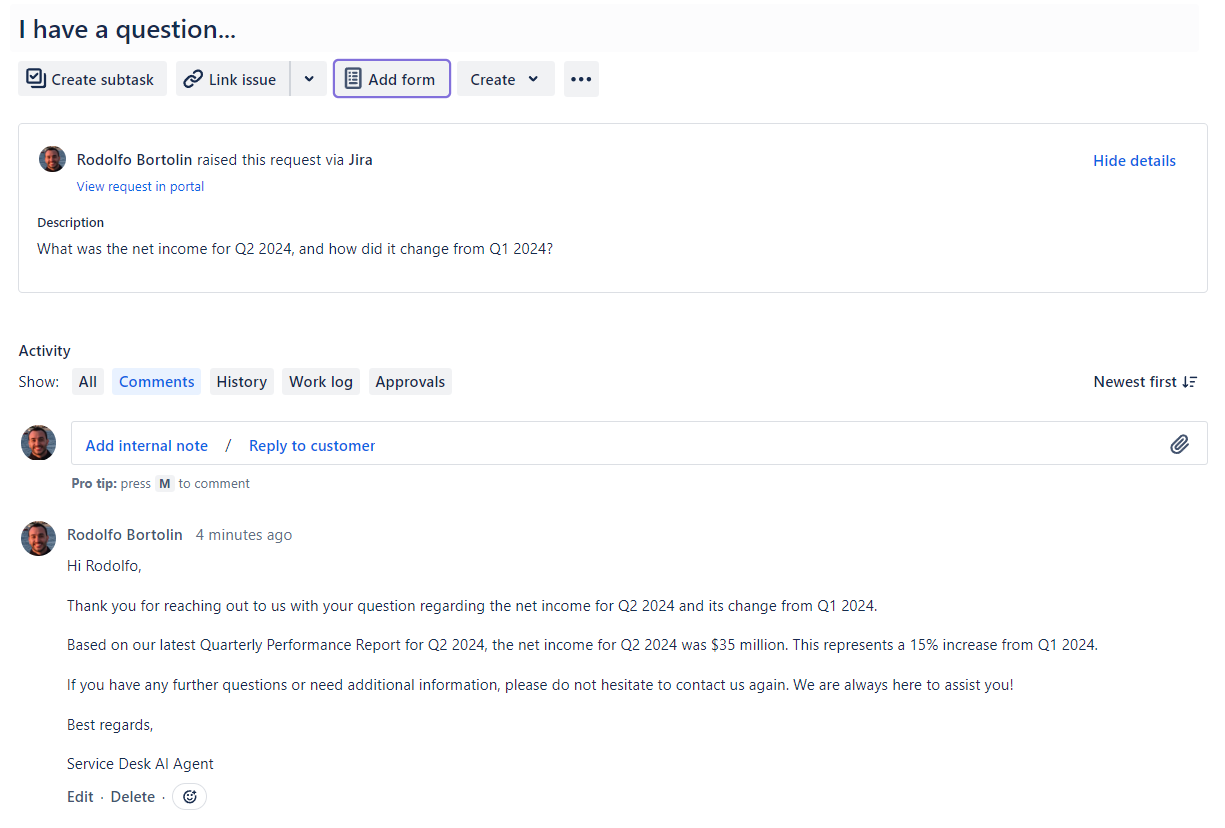Open View request in portal link
1225x828 pixels.
click(140, 186)
